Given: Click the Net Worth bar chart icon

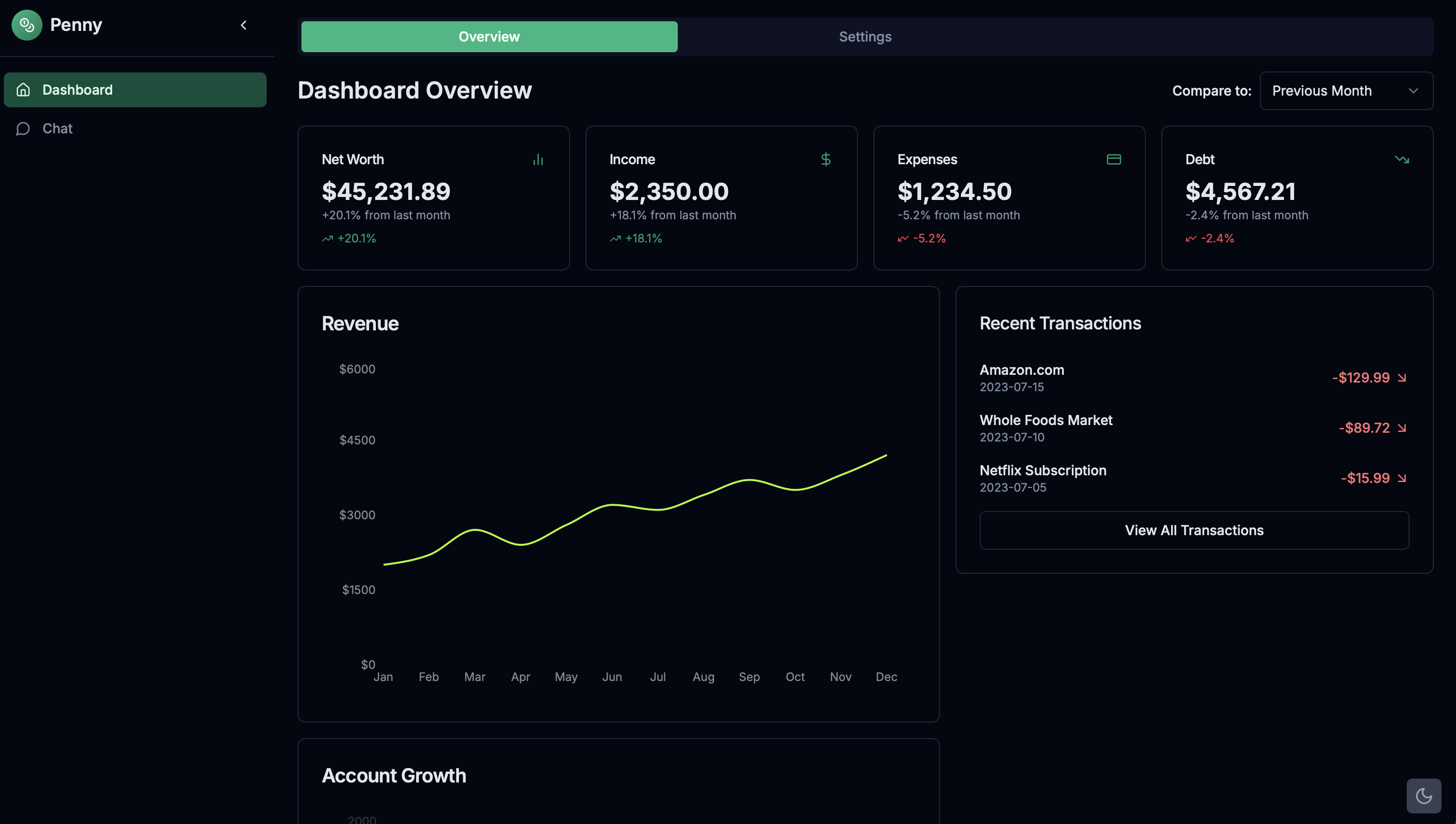Looking at the screenshot, I should click(x=538, y=159).
